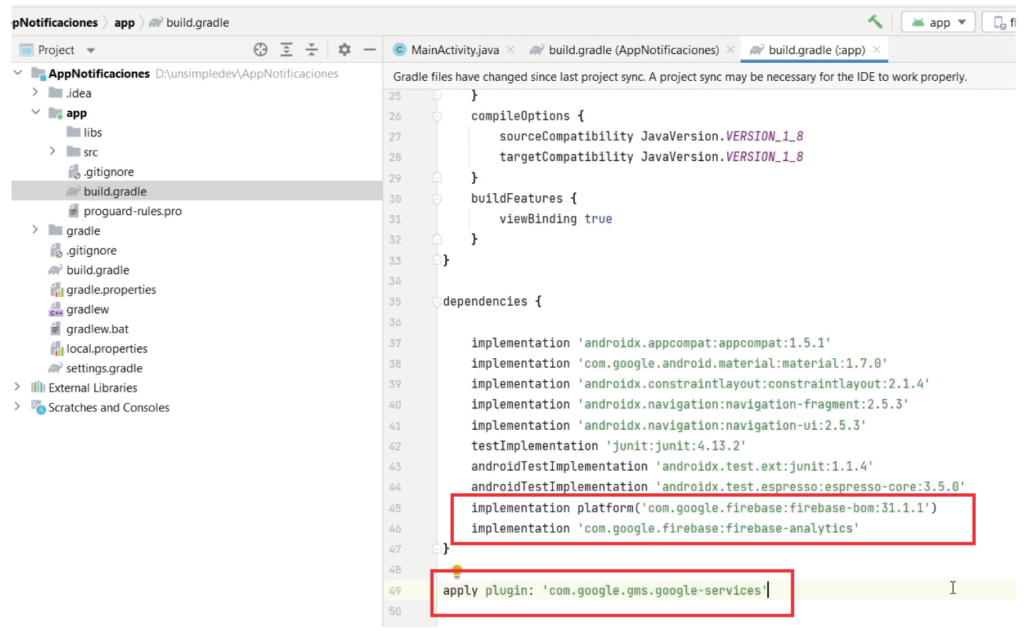Click the Build hammer icon
Viewport: 1024px width, 631px height.
(875, 21)
